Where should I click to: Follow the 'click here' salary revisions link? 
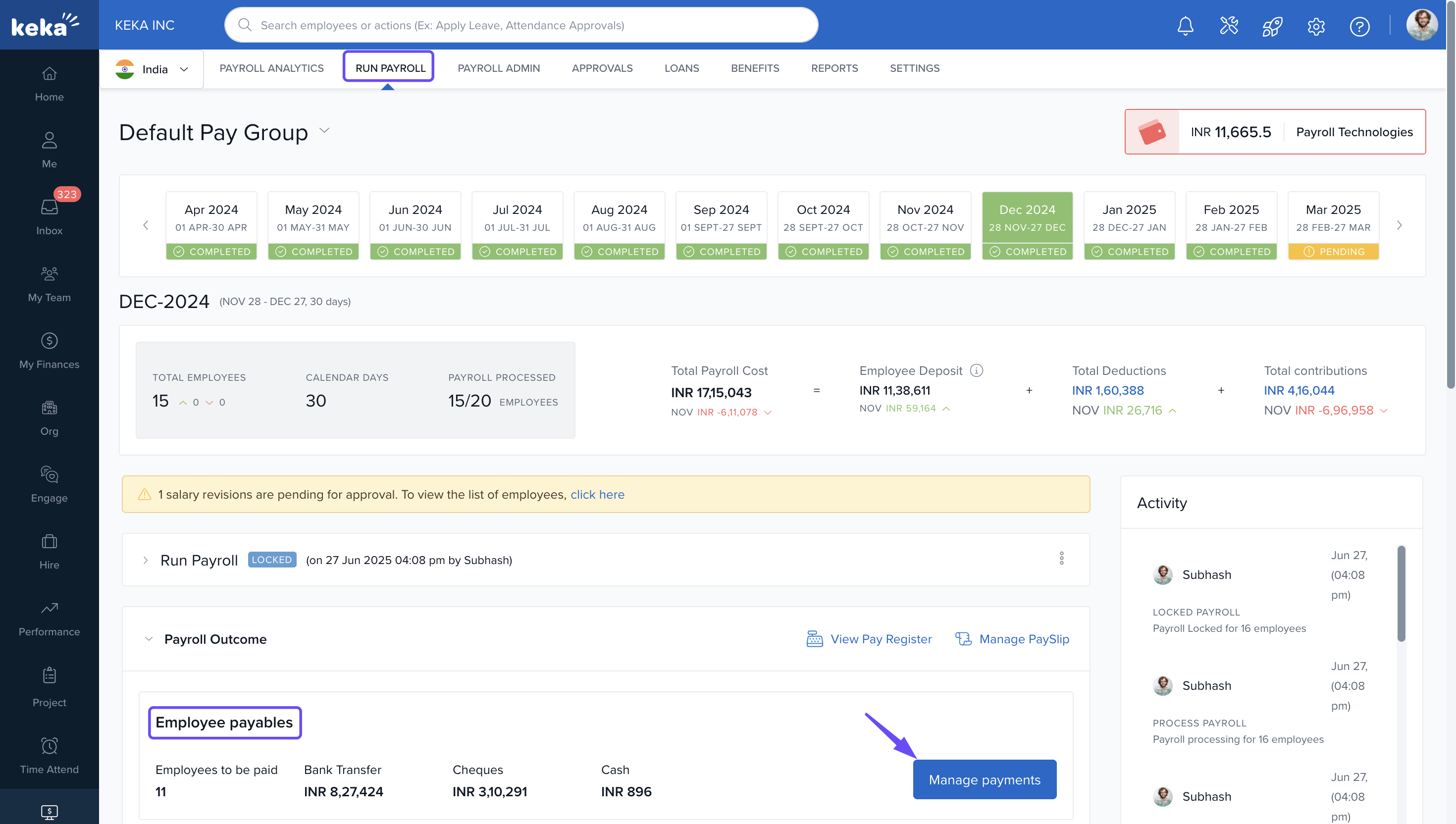point(597,494)
